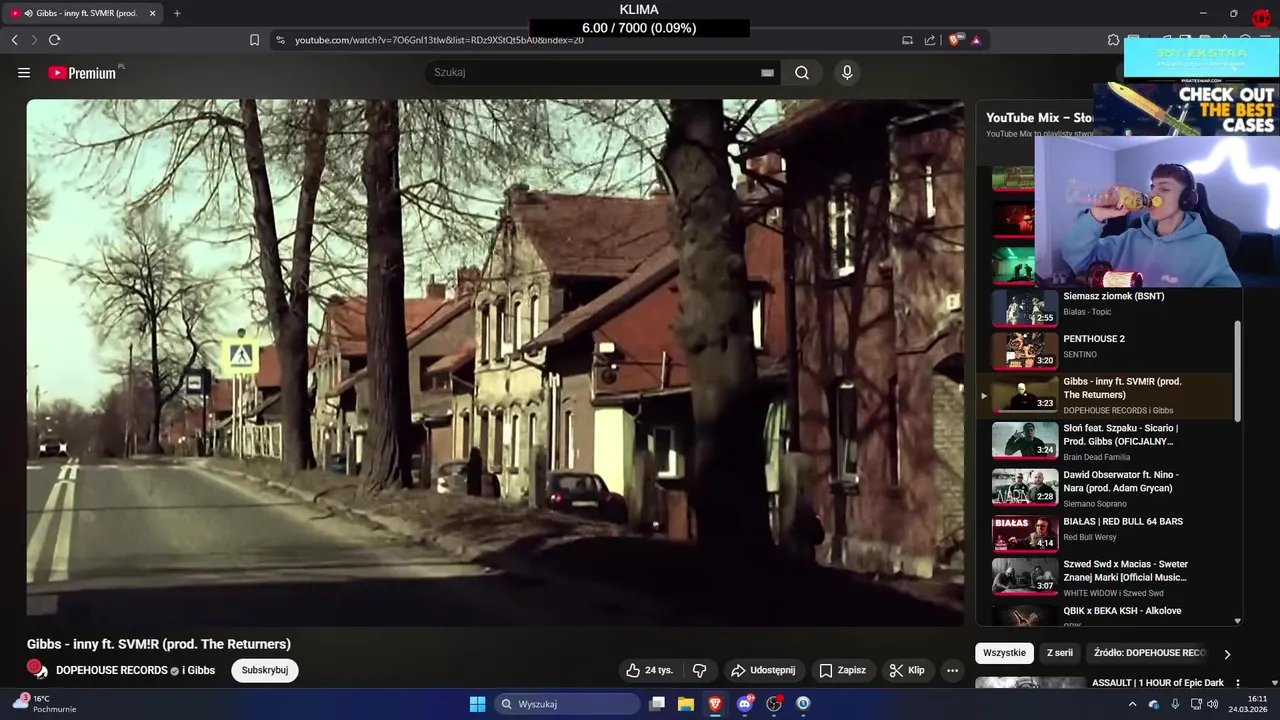1280x720 pixels.
Task: Share this page from address bar
Action: point(930,40)
